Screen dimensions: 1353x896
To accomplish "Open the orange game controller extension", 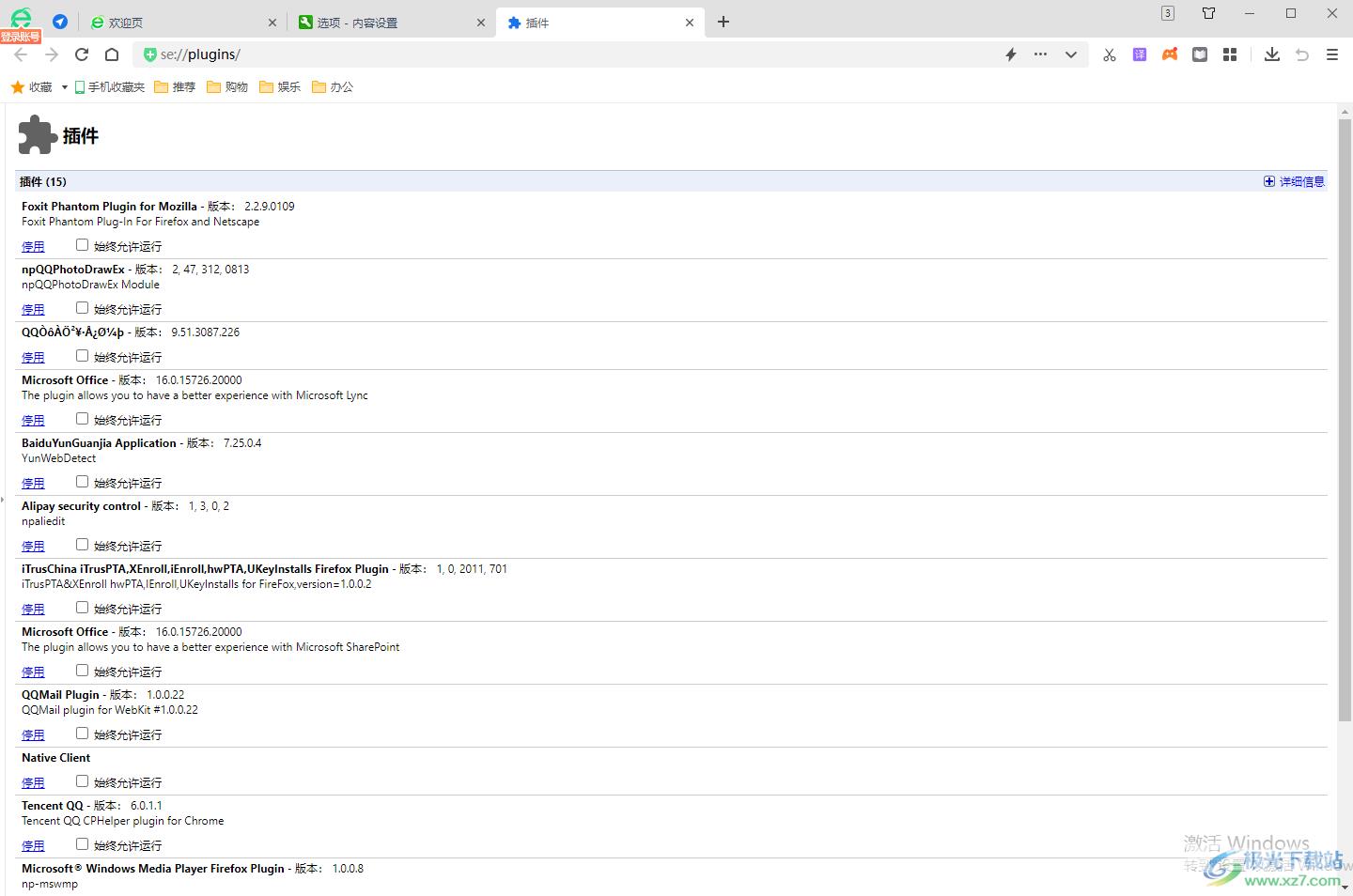I will tap(1170, 54).
